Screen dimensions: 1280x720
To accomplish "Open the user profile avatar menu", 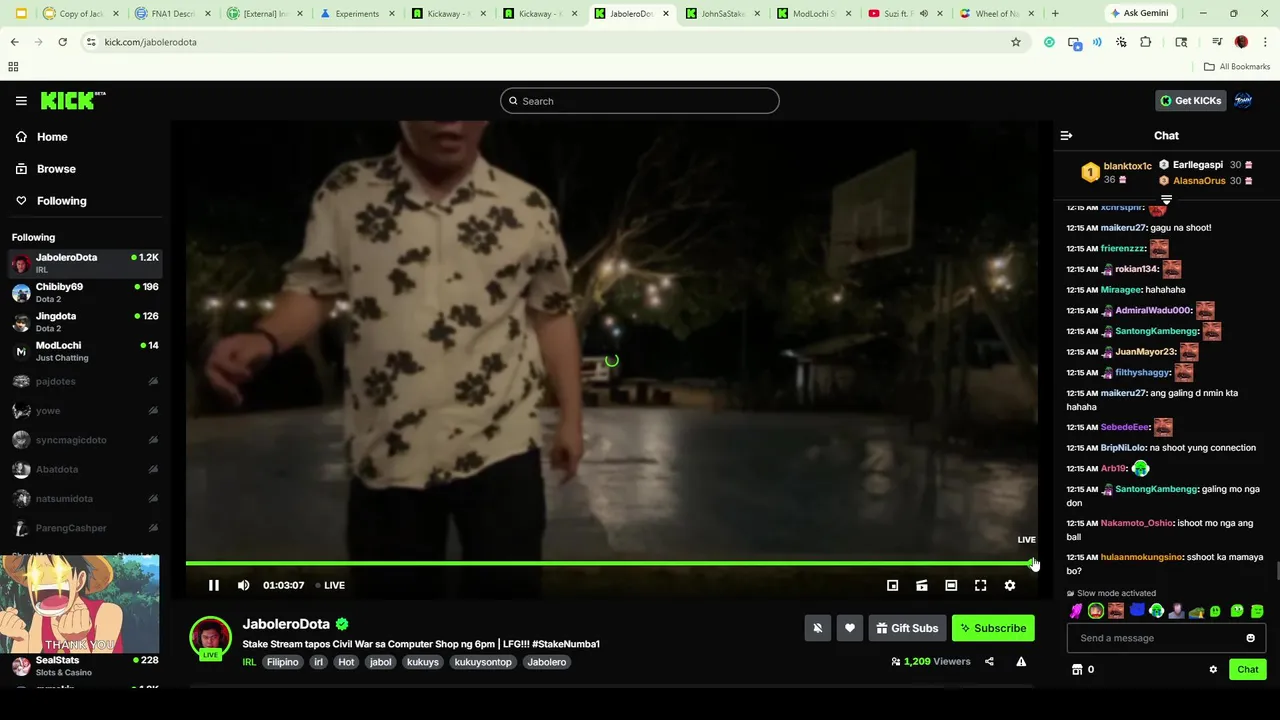I will pos(1243,101).
